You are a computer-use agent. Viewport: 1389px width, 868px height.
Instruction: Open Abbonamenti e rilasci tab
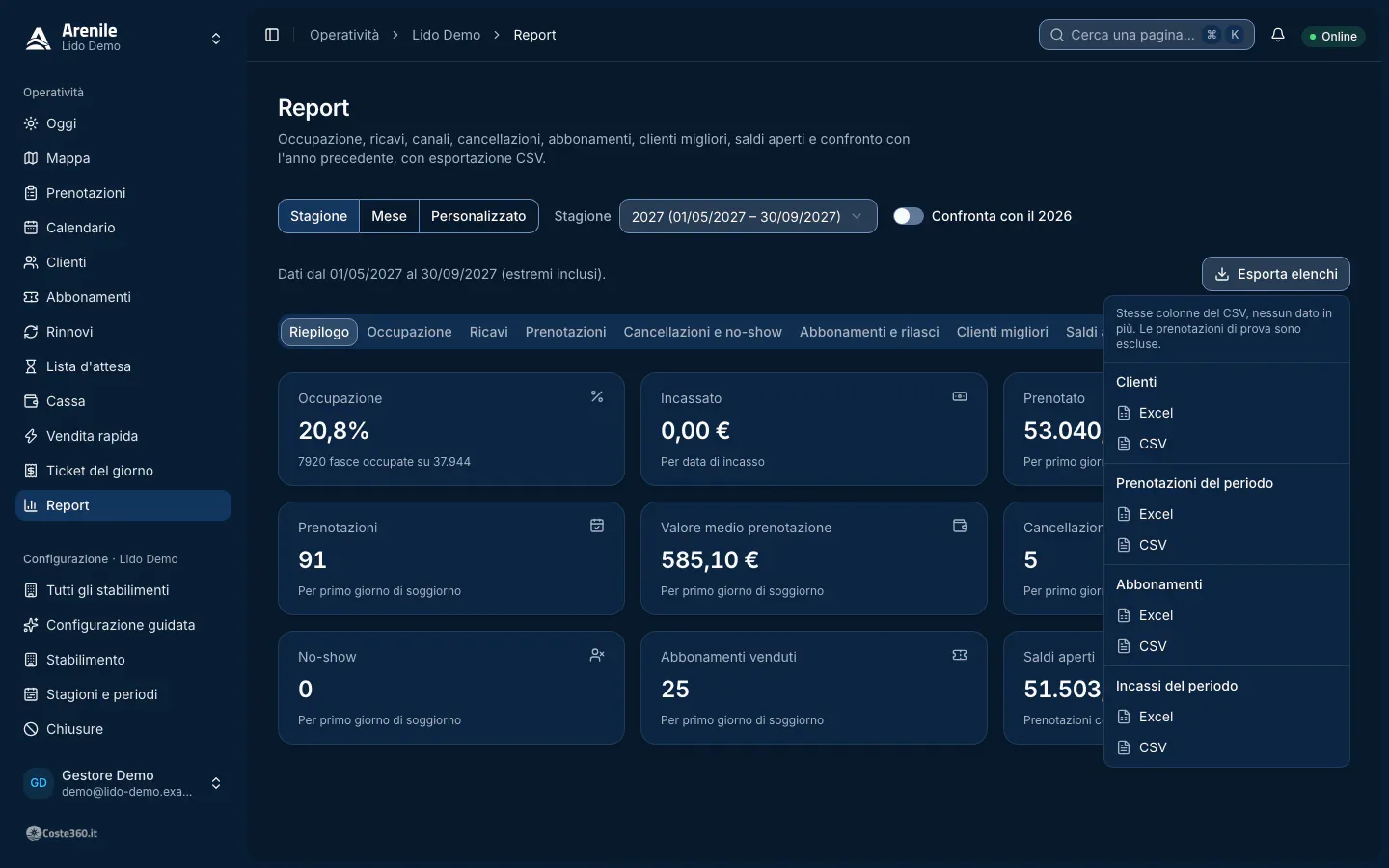click(x=869, y=332)
